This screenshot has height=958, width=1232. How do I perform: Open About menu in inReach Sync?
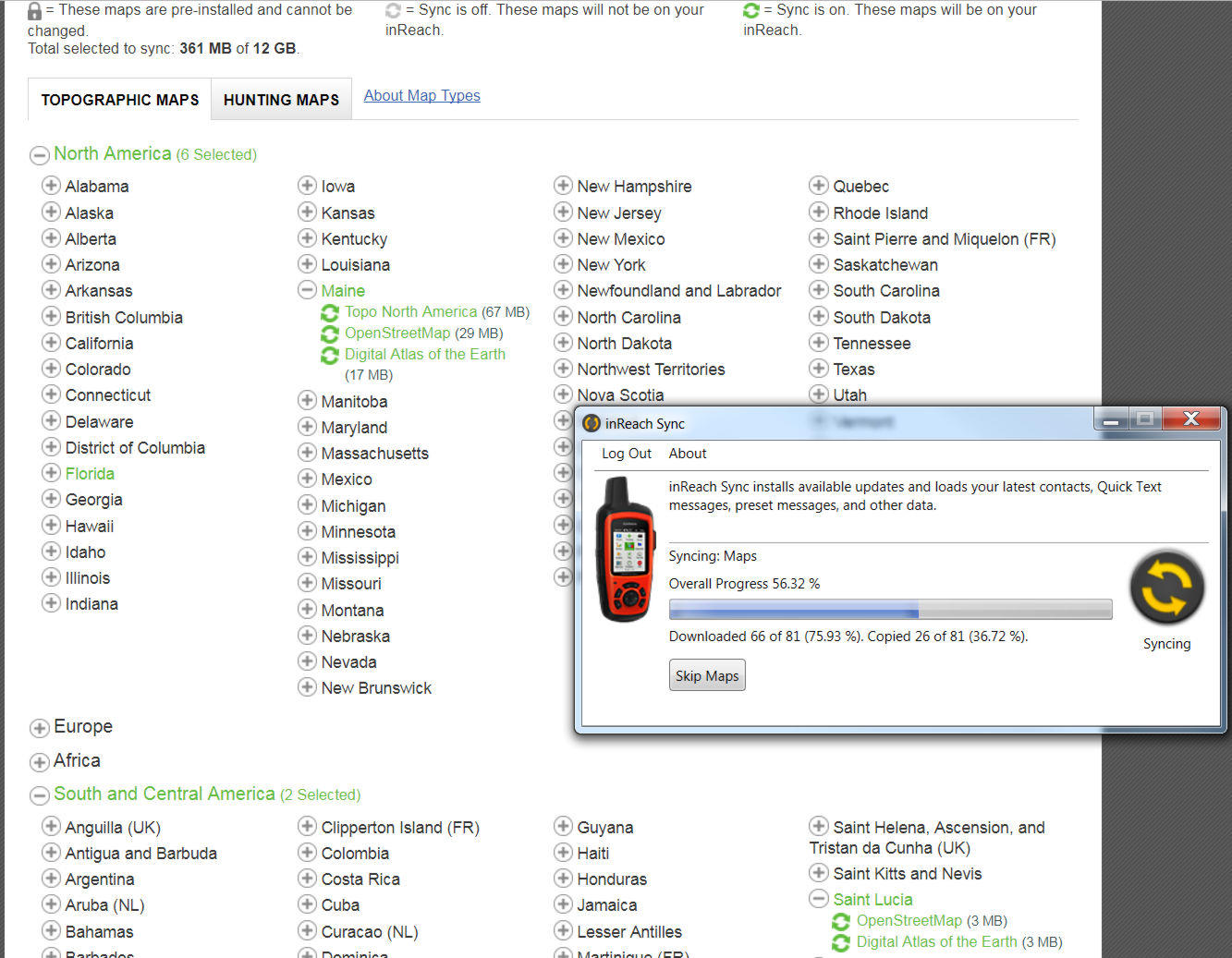pyautogui.click(x=688, y=454)
